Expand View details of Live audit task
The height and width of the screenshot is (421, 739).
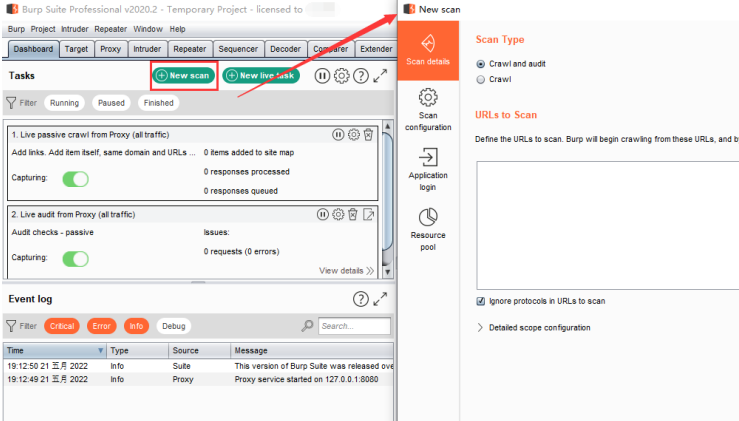pyautogui.click(x=346, y=271)
